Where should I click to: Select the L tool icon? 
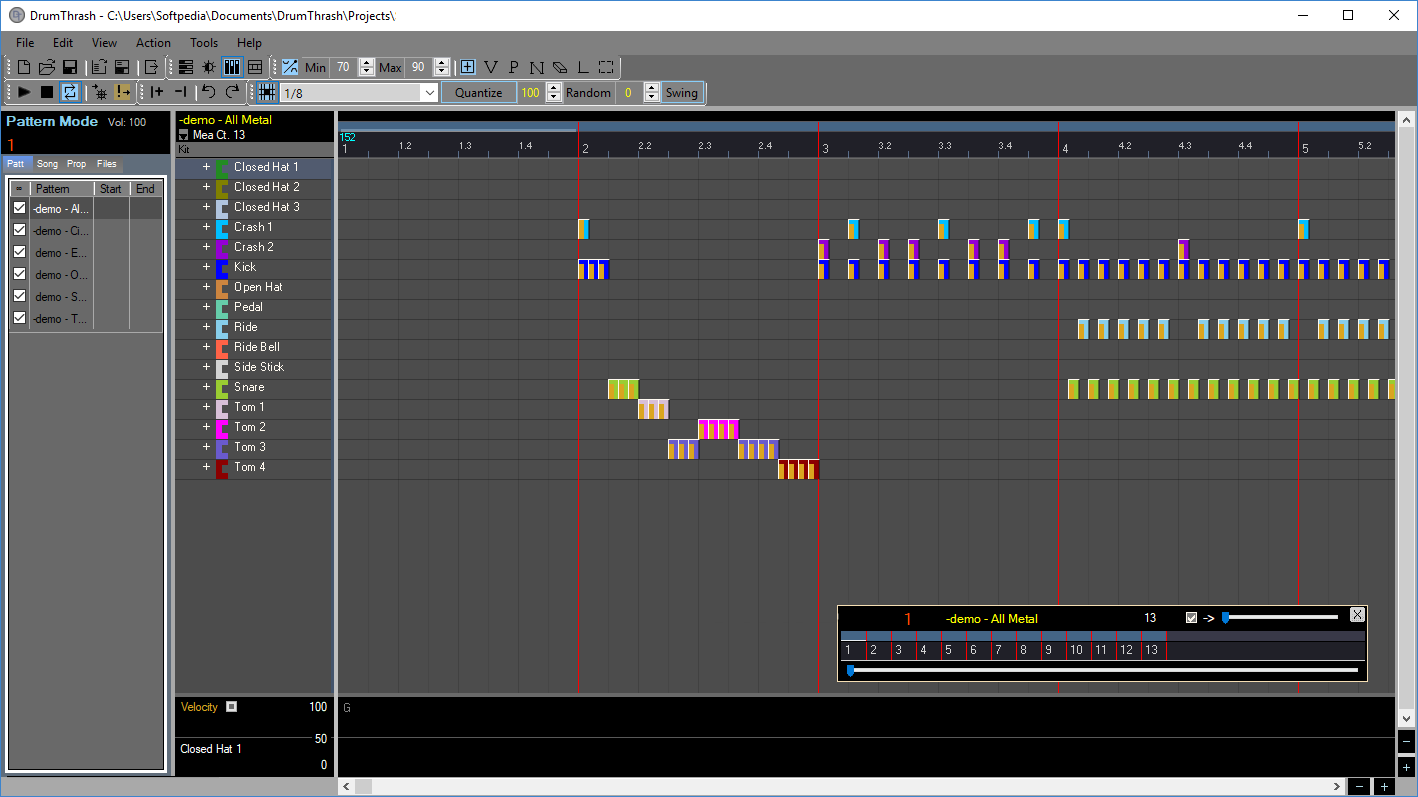coord(583,67)
